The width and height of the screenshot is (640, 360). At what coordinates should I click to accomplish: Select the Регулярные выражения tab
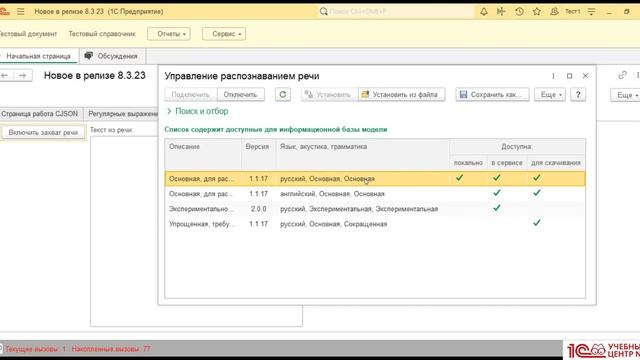[x=122, y=114]
